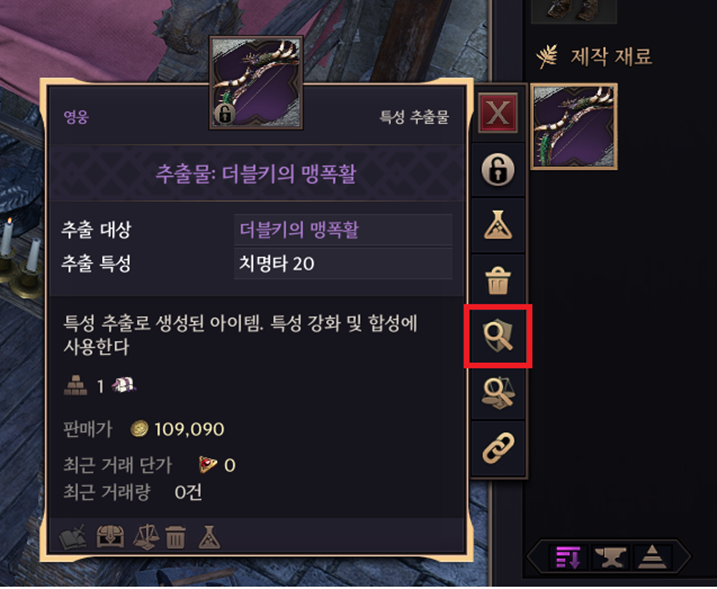Open the 더블키의 맹폭활 extraction target link
Screen dimensions: 717x589
click(x=299, y=230)
